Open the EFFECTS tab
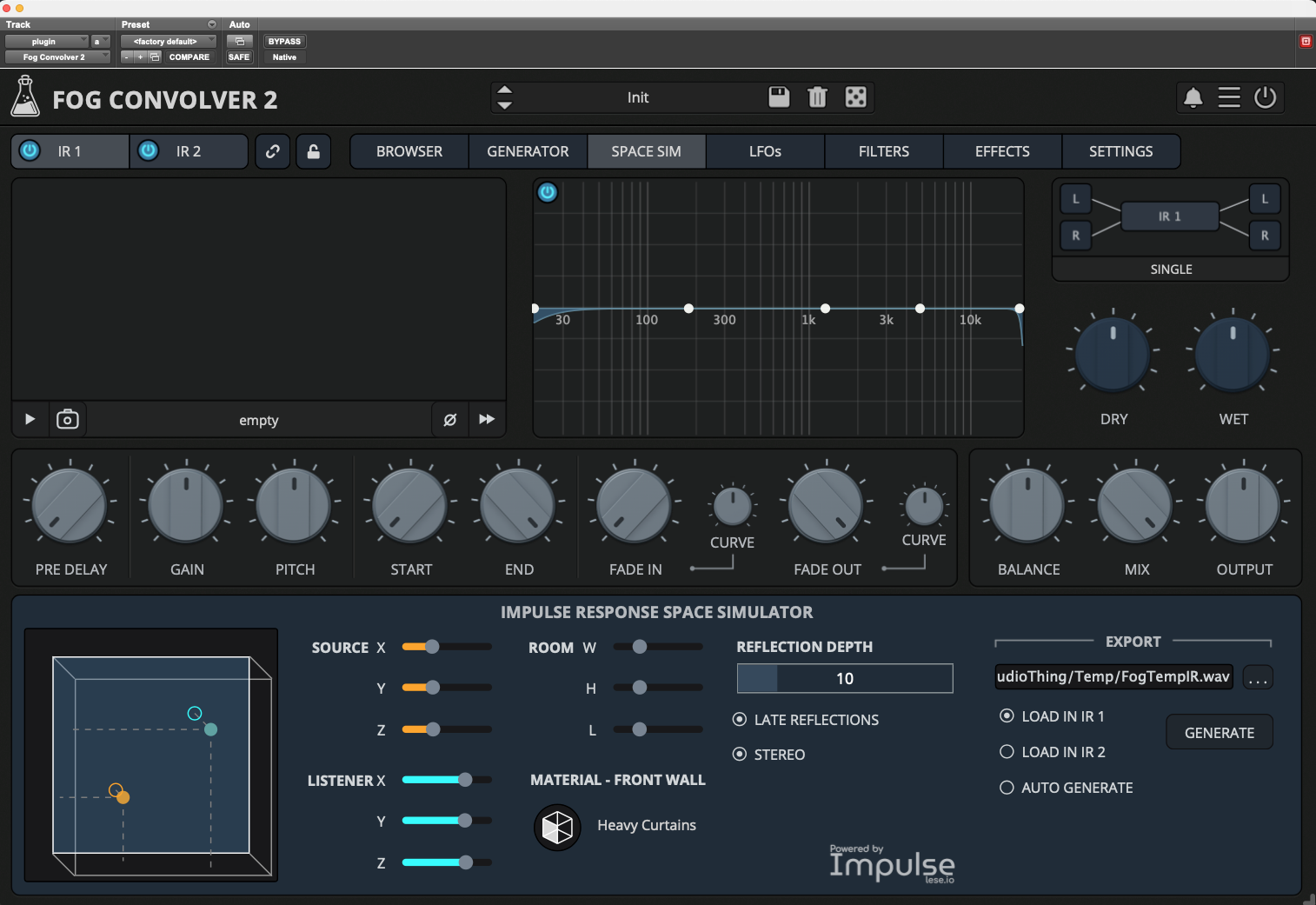1316x905 pixels. (1002, 151)
